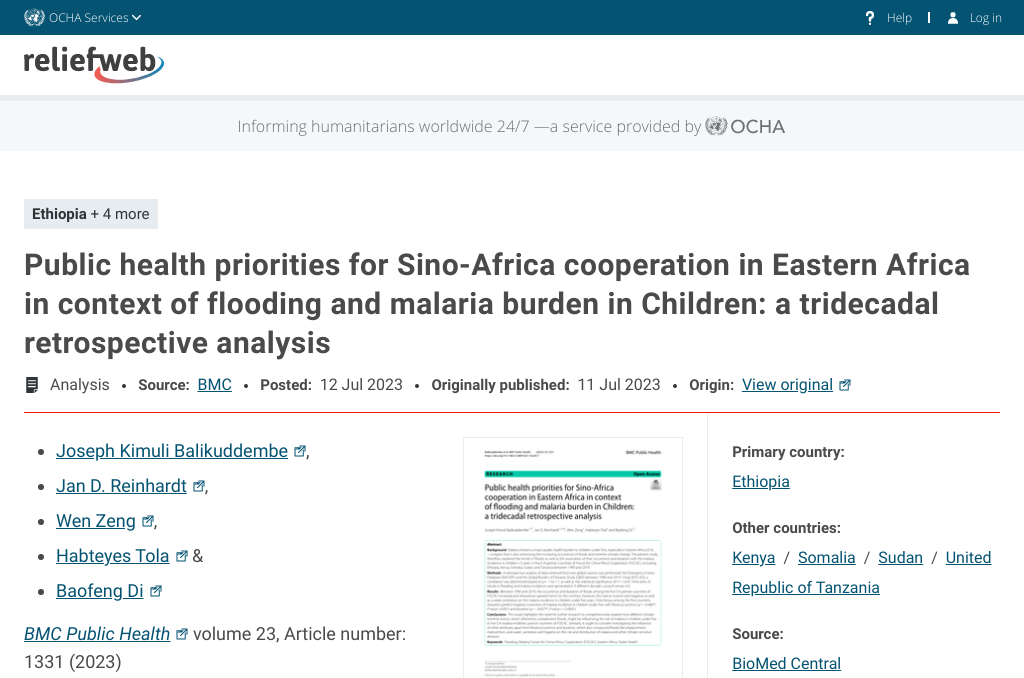
Task: Open the View original link
Action: click(787, 385)
